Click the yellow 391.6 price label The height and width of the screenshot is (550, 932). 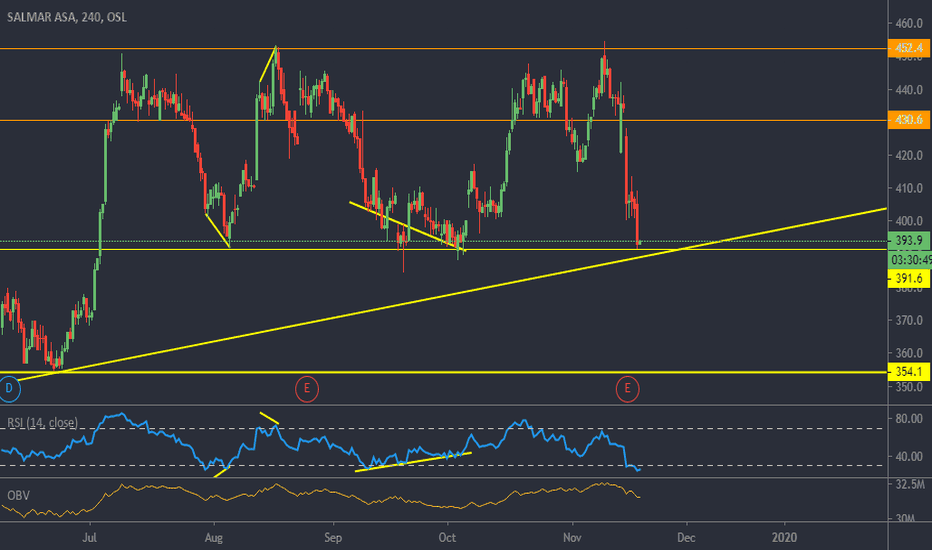(x=909, y=278)
